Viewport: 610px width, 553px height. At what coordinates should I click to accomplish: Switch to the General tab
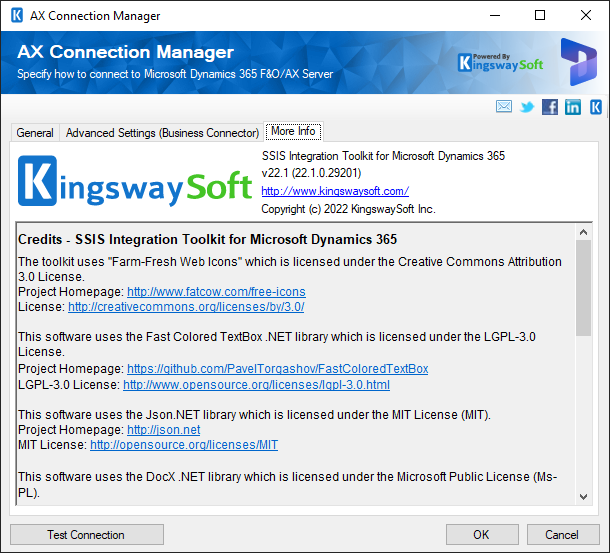pos(35,133)
